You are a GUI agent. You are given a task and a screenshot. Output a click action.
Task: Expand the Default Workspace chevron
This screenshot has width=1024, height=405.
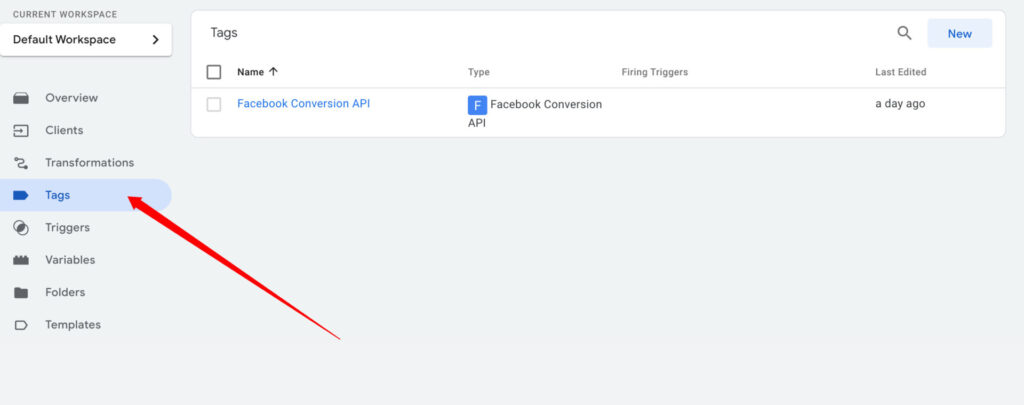pyautogui.click(x=155, y=40)
